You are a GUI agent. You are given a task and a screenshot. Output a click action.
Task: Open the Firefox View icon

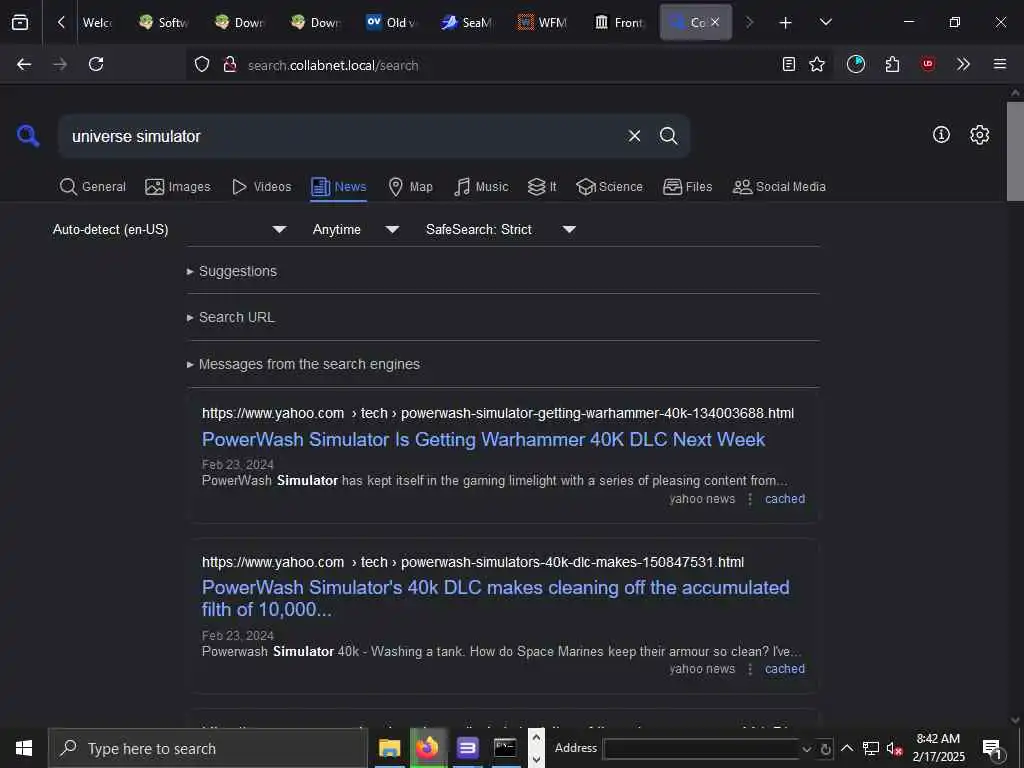20,23
